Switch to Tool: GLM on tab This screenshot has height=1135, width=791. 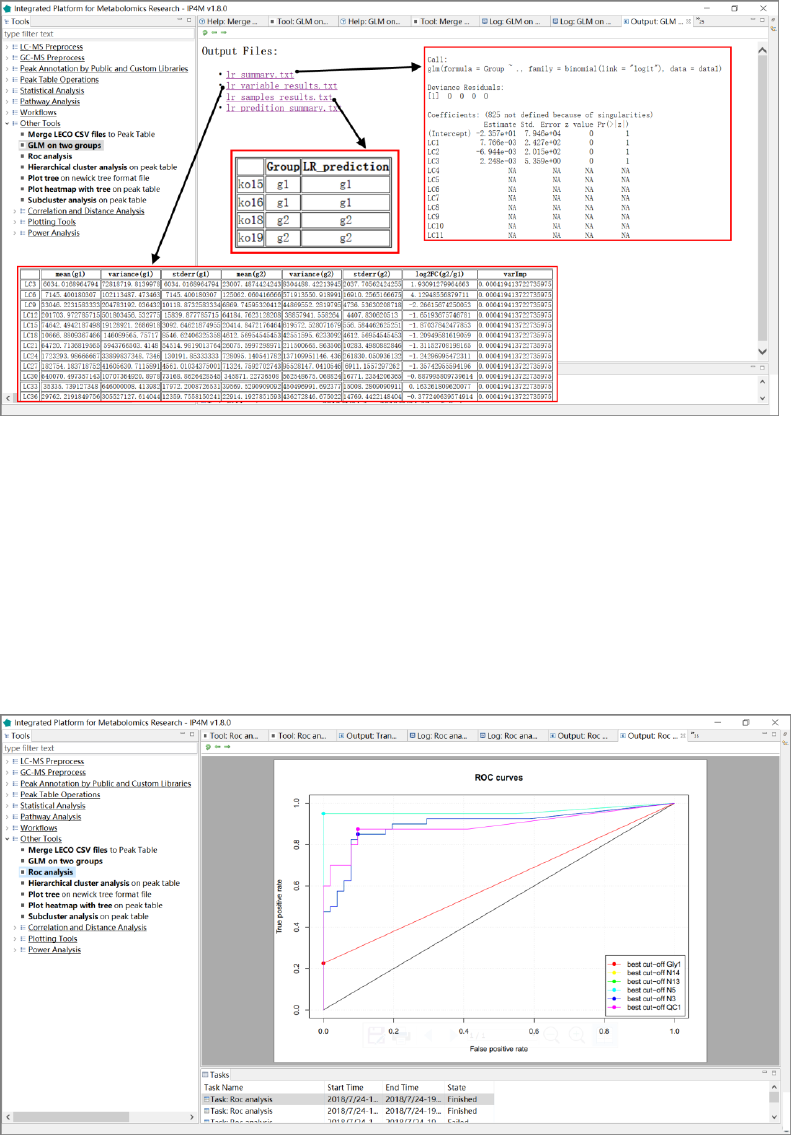click(x=302, y=22)
